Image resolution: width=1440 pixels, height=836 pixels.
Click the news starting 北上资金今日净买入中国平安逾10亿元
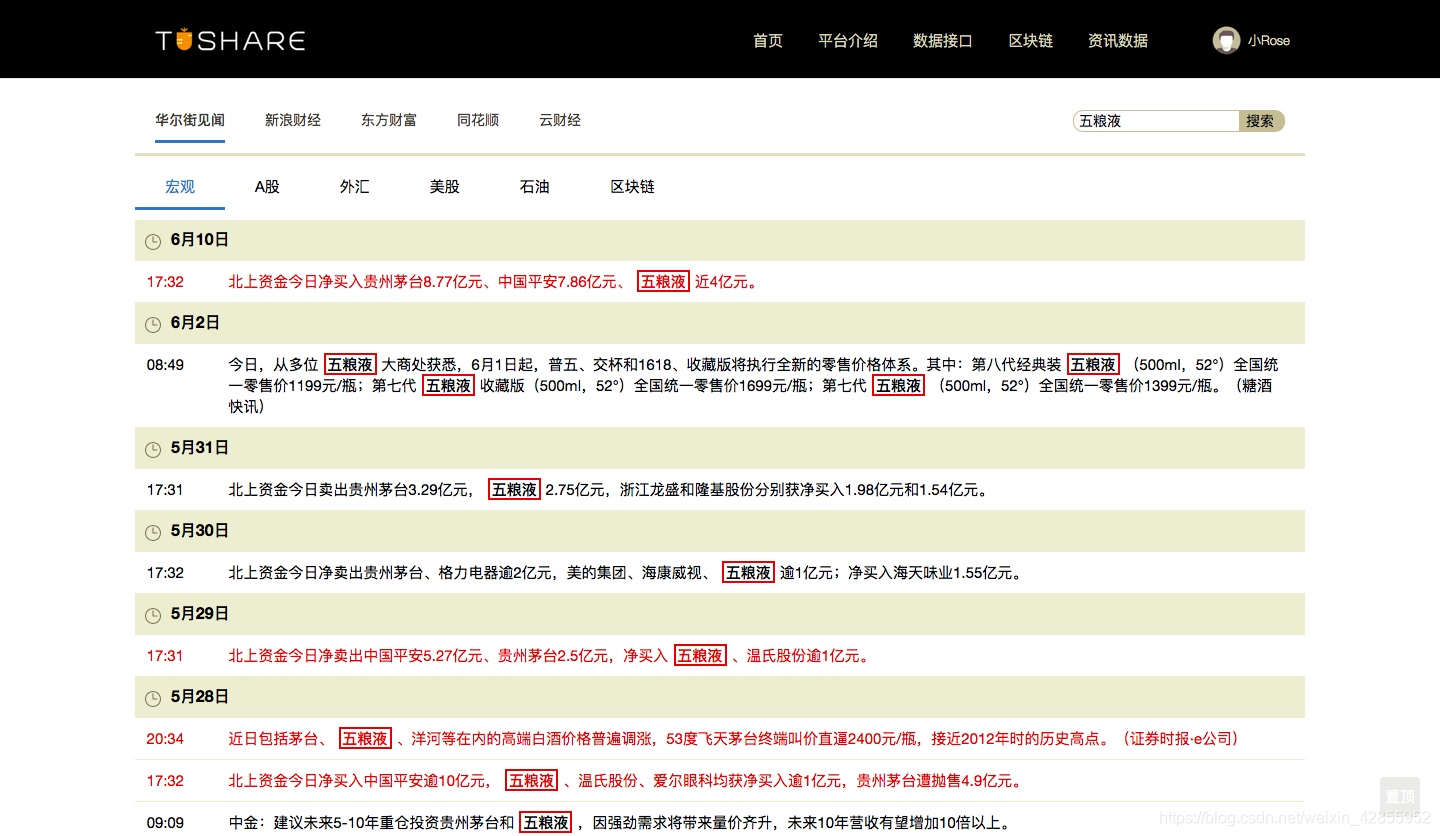tap(627, 781)
